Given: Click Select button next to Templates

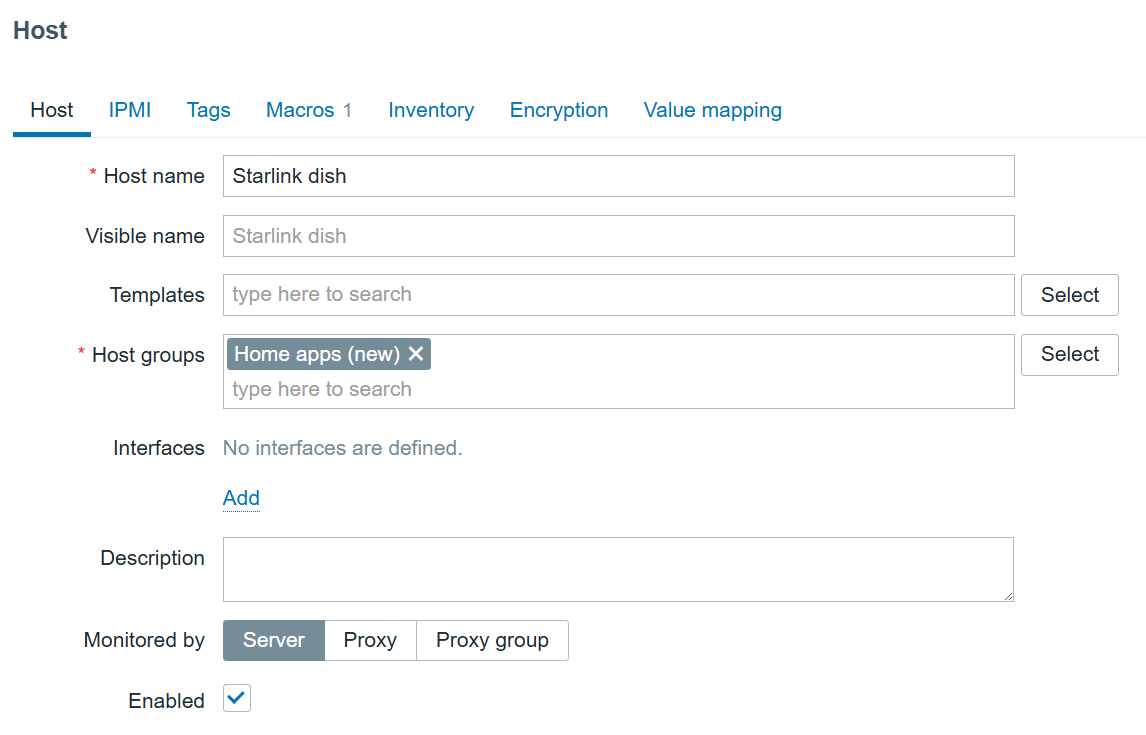Looking at the screenshot, I should (1069, 295).
